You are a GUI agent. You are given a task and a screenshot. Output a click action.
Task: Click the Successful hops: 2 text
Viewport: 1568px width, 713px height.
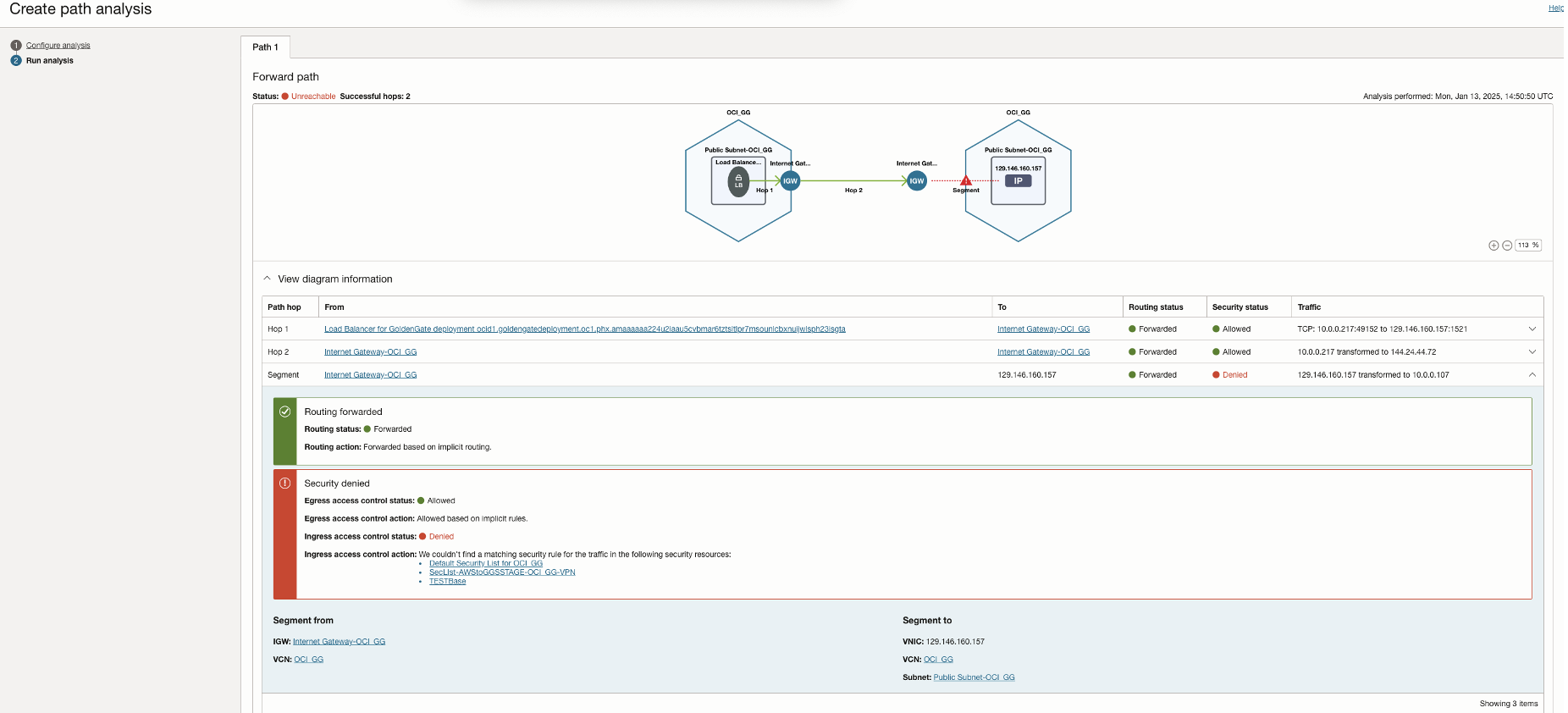(375, 97)
